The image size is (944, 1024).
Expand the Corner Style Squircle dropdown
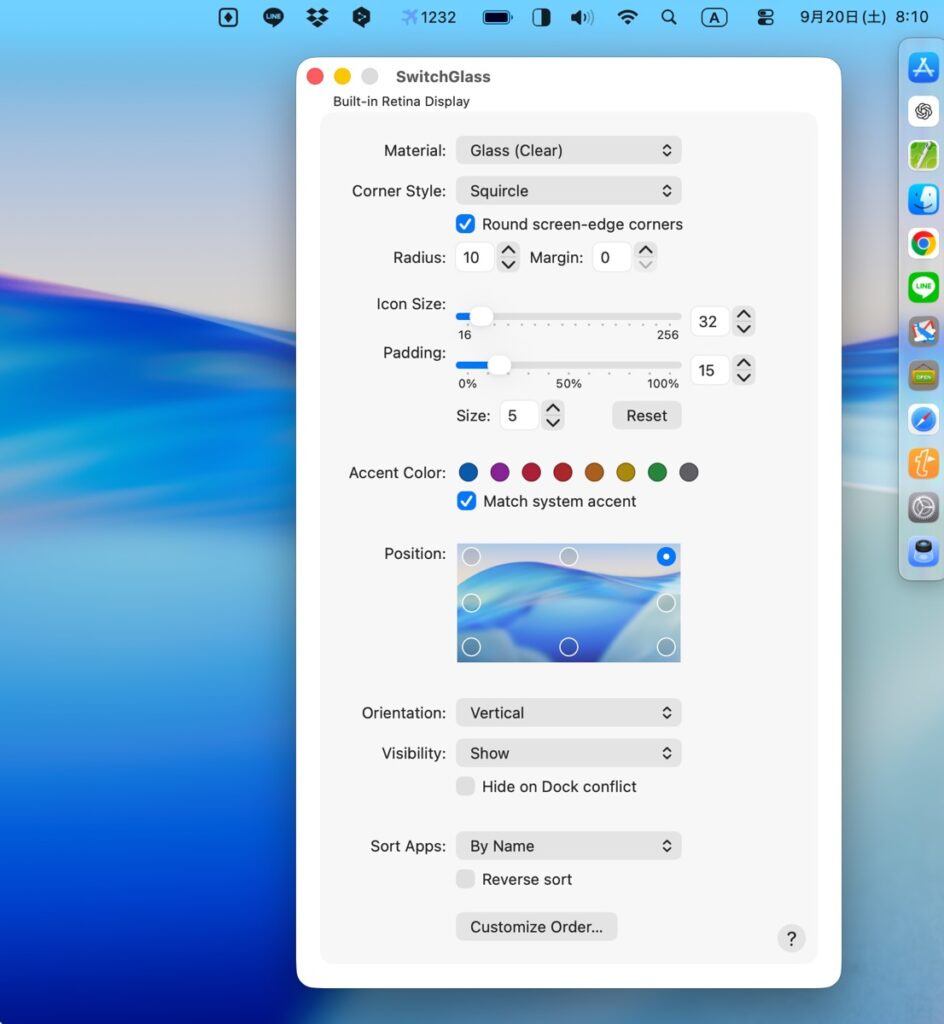(568, 191)
